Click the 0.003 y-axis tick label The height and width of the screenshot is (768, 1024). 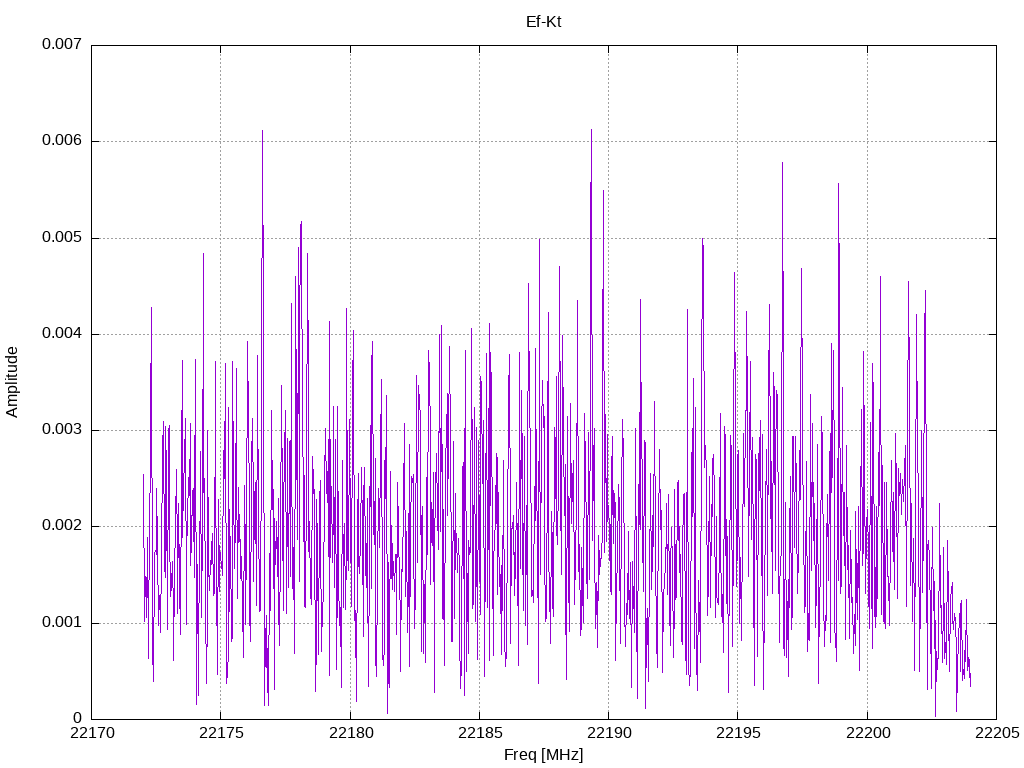coord(62,430)
